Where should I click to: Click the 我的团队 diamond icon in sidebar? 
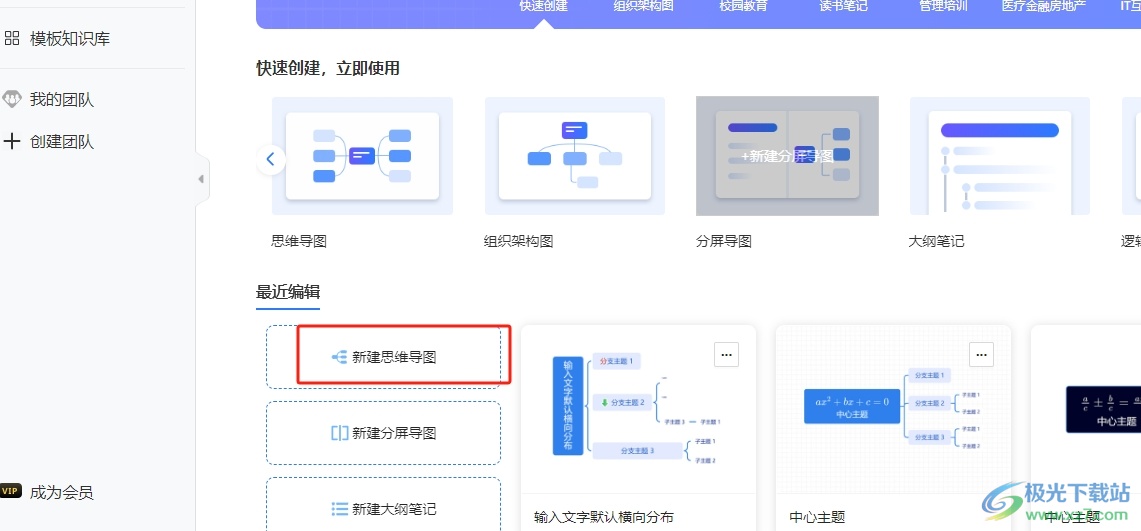[12, 99]
